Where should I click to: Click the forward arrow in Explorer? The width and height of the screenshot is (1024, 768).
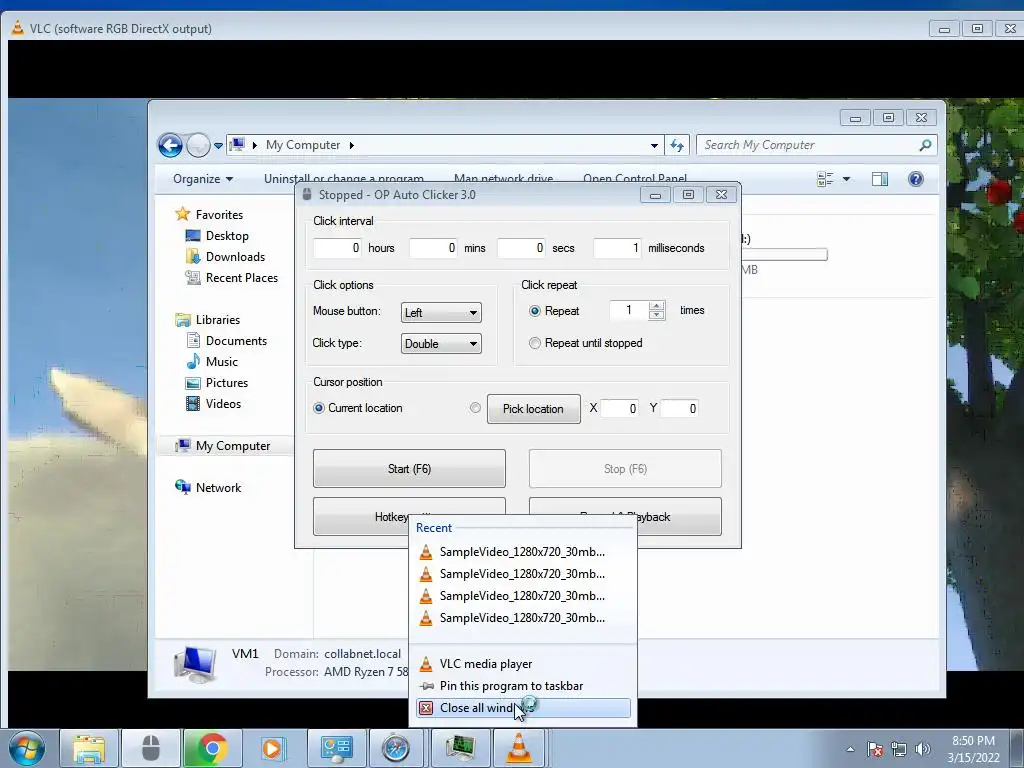click(198, 145)
